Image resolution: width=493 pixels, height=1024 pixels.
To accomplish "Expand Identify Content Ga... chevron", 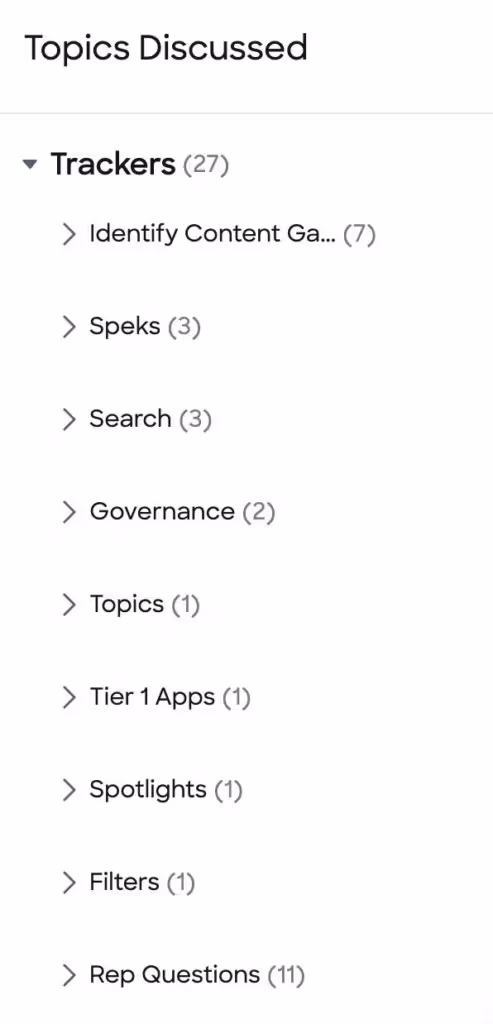I will point(69,233).
